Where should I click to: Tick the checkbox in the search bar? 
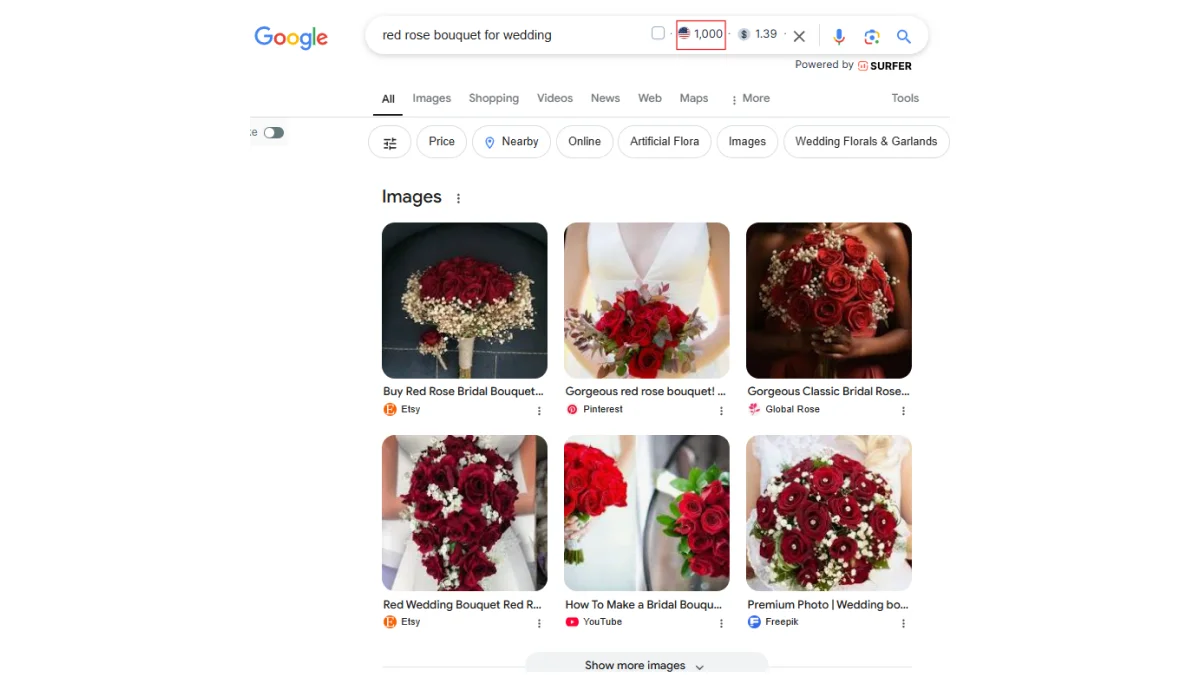[x=658, y=33]
